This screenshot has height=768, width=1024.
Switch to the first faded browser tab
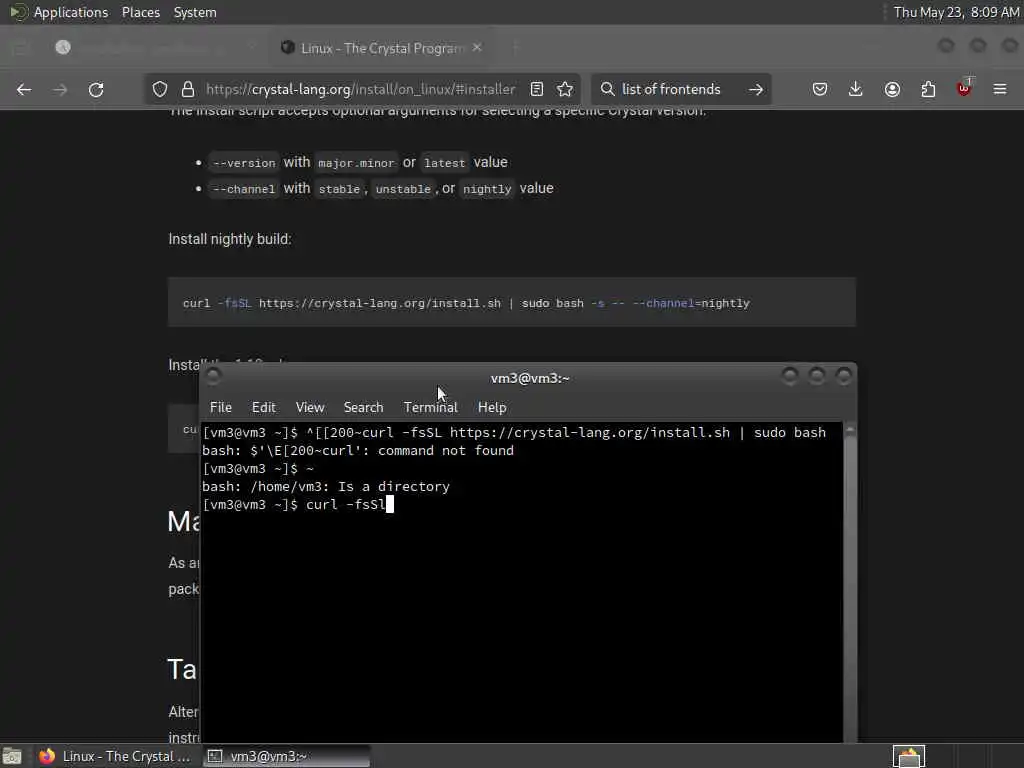153,48
